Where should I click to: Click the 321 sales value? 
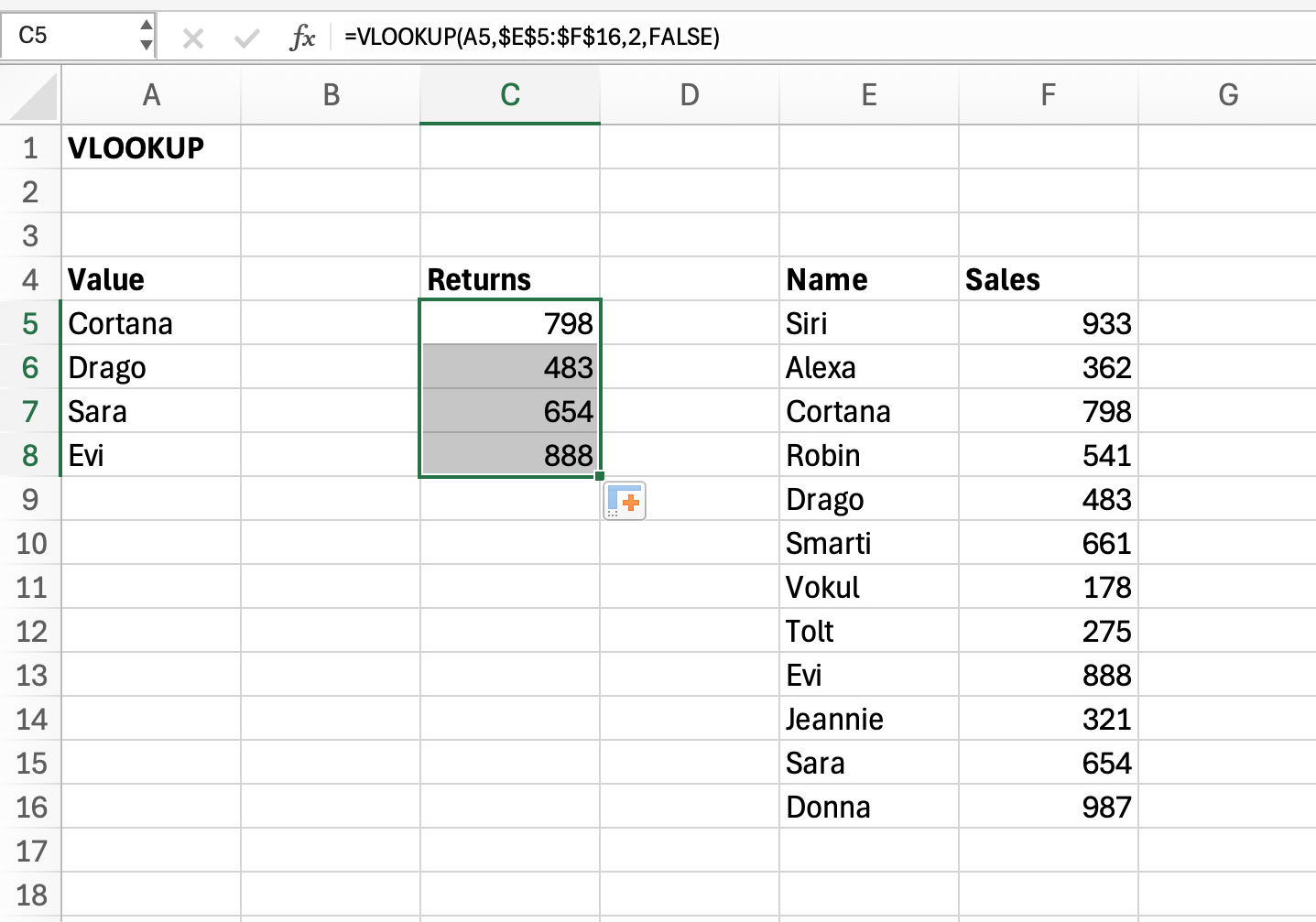[x=1049, y=719]
